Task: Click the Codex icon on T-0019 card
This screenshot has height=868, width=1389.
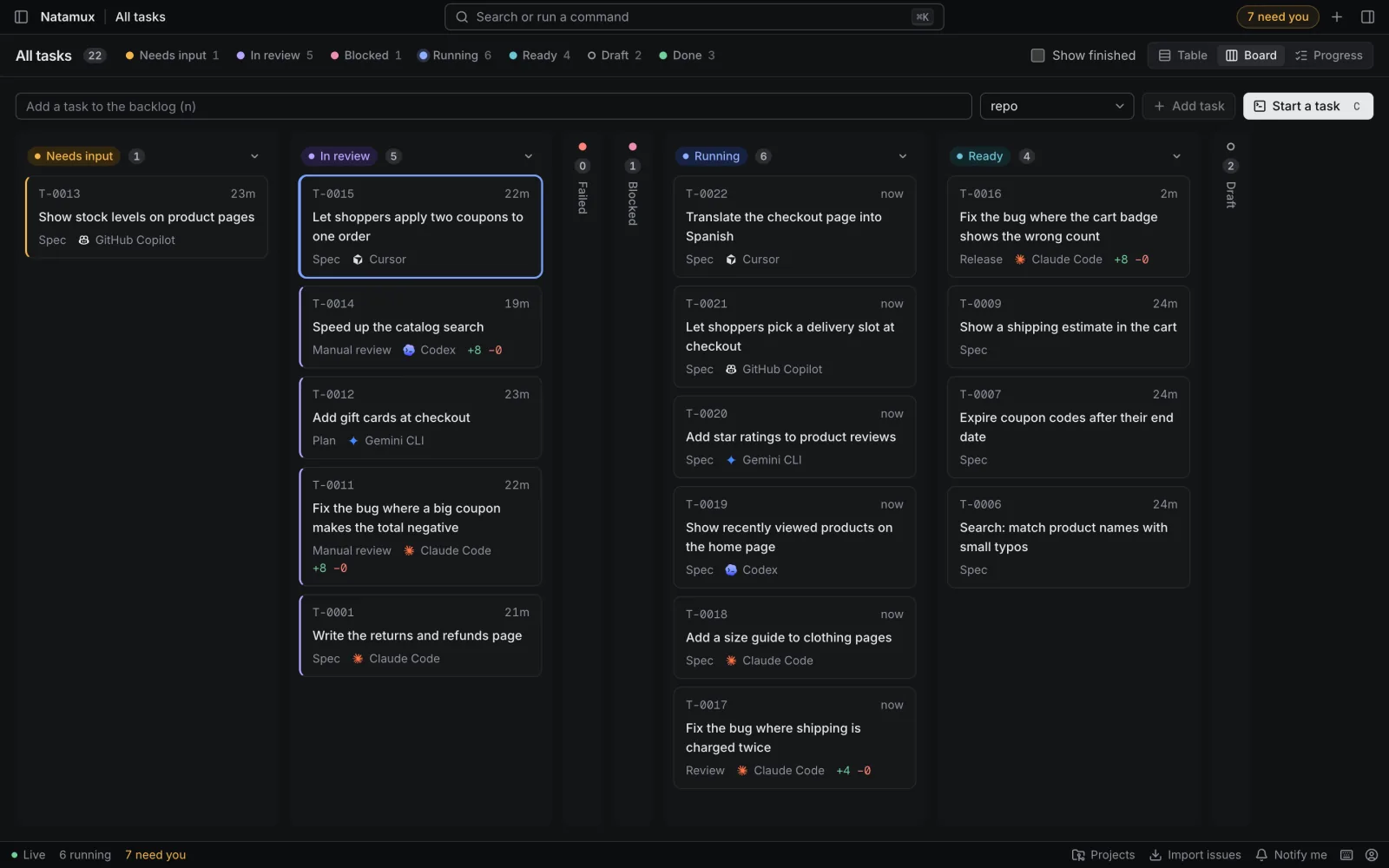Action: [731, 570]
